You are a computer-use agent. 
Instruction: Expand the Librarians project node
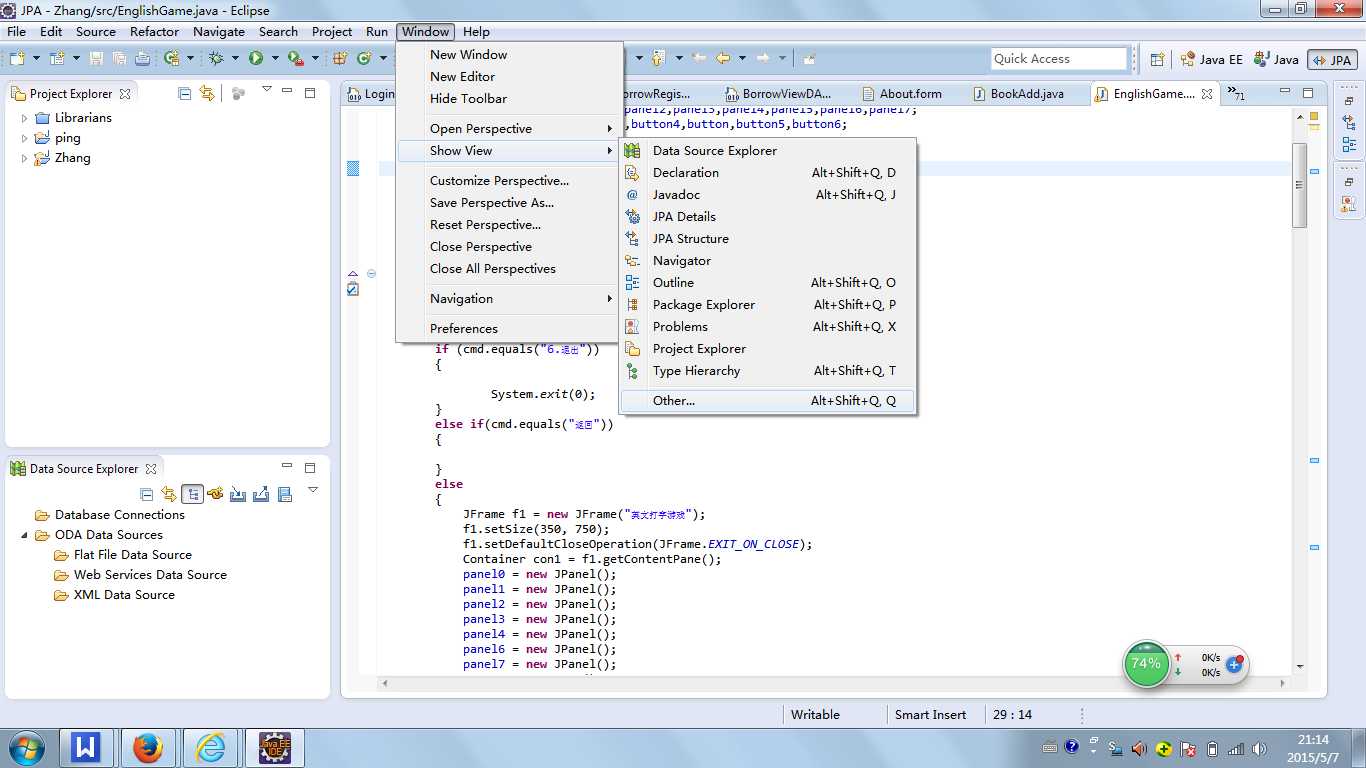(x=24, y=118)
